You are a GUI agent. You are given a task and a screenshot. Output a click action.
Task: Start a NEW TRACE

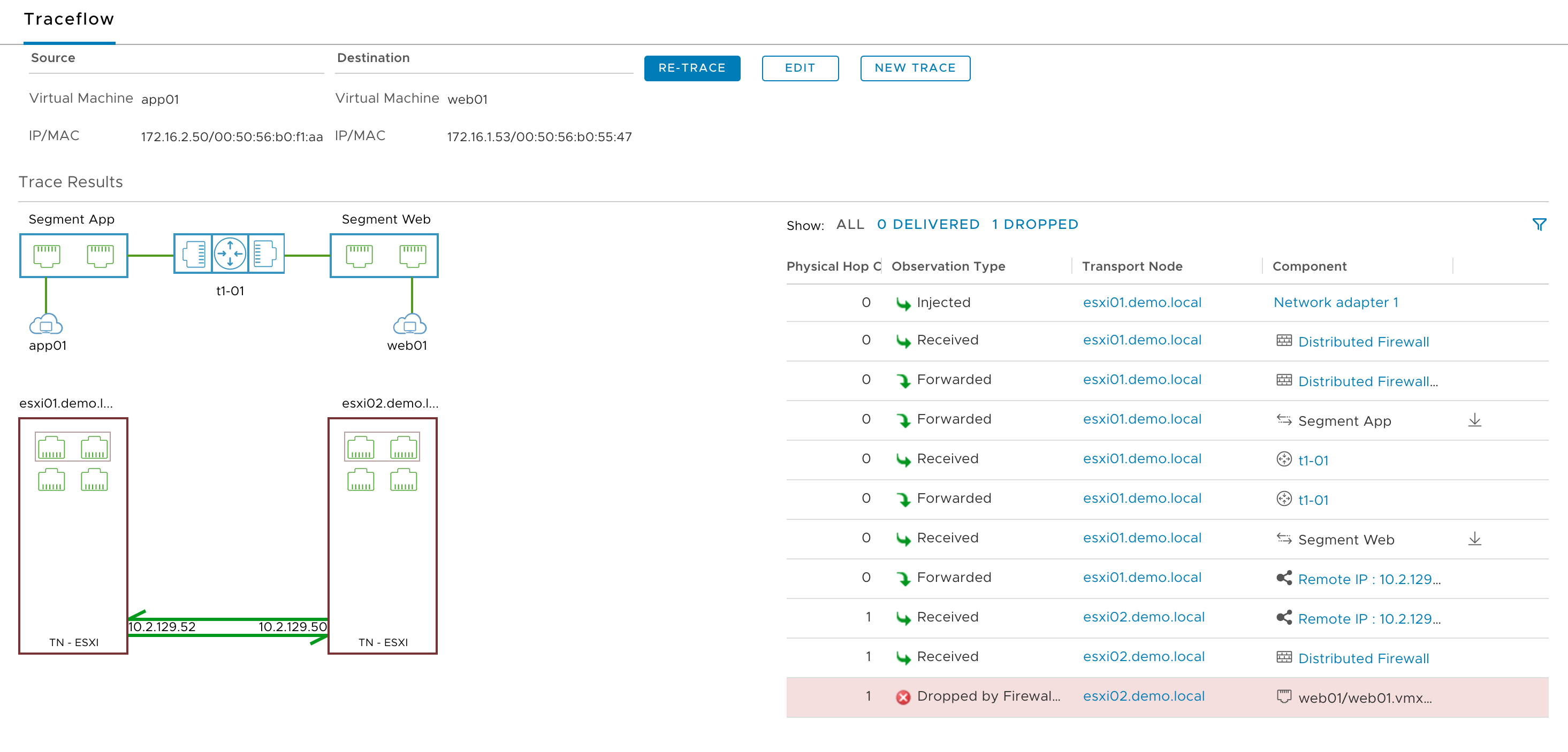coord(914,68)
